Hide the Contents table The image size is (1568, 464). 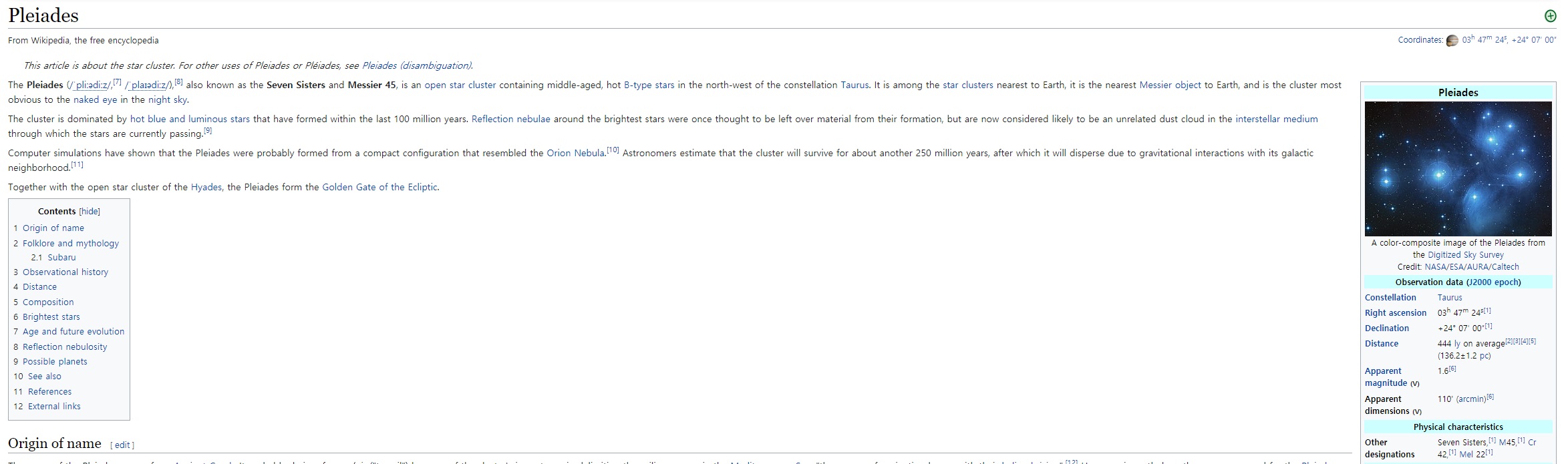90,212
